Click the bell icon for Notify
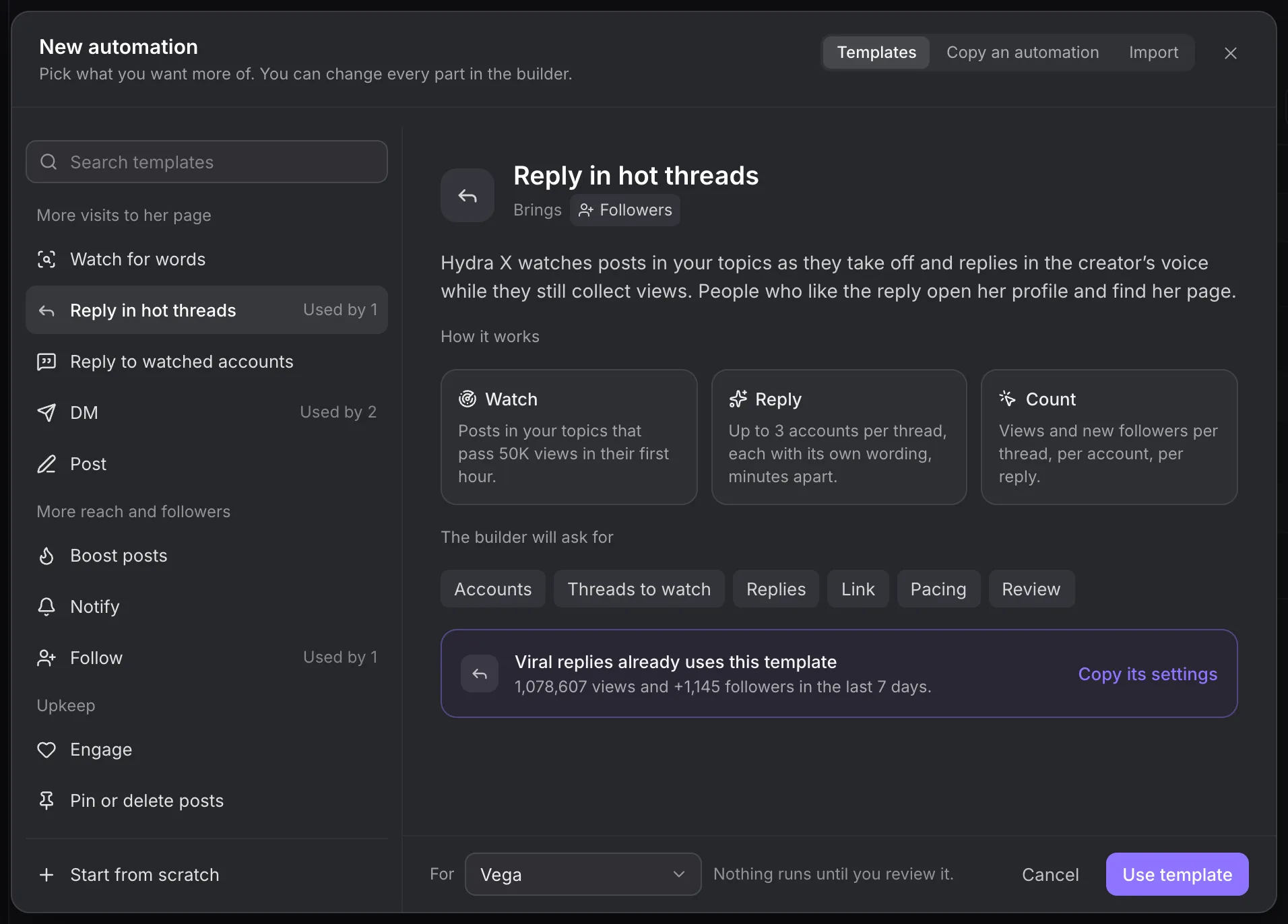1288x924 pixels. coord(46,607)
